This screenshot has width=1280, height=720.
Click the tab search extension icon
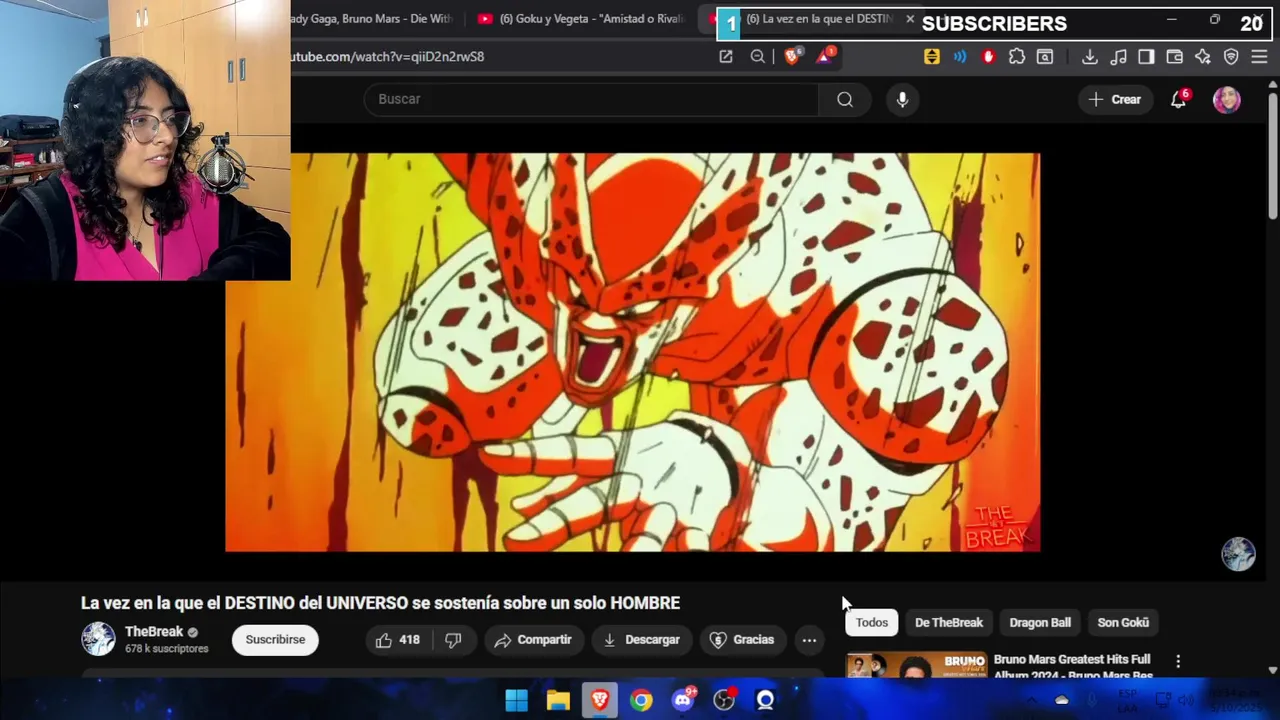(1045, 57)
